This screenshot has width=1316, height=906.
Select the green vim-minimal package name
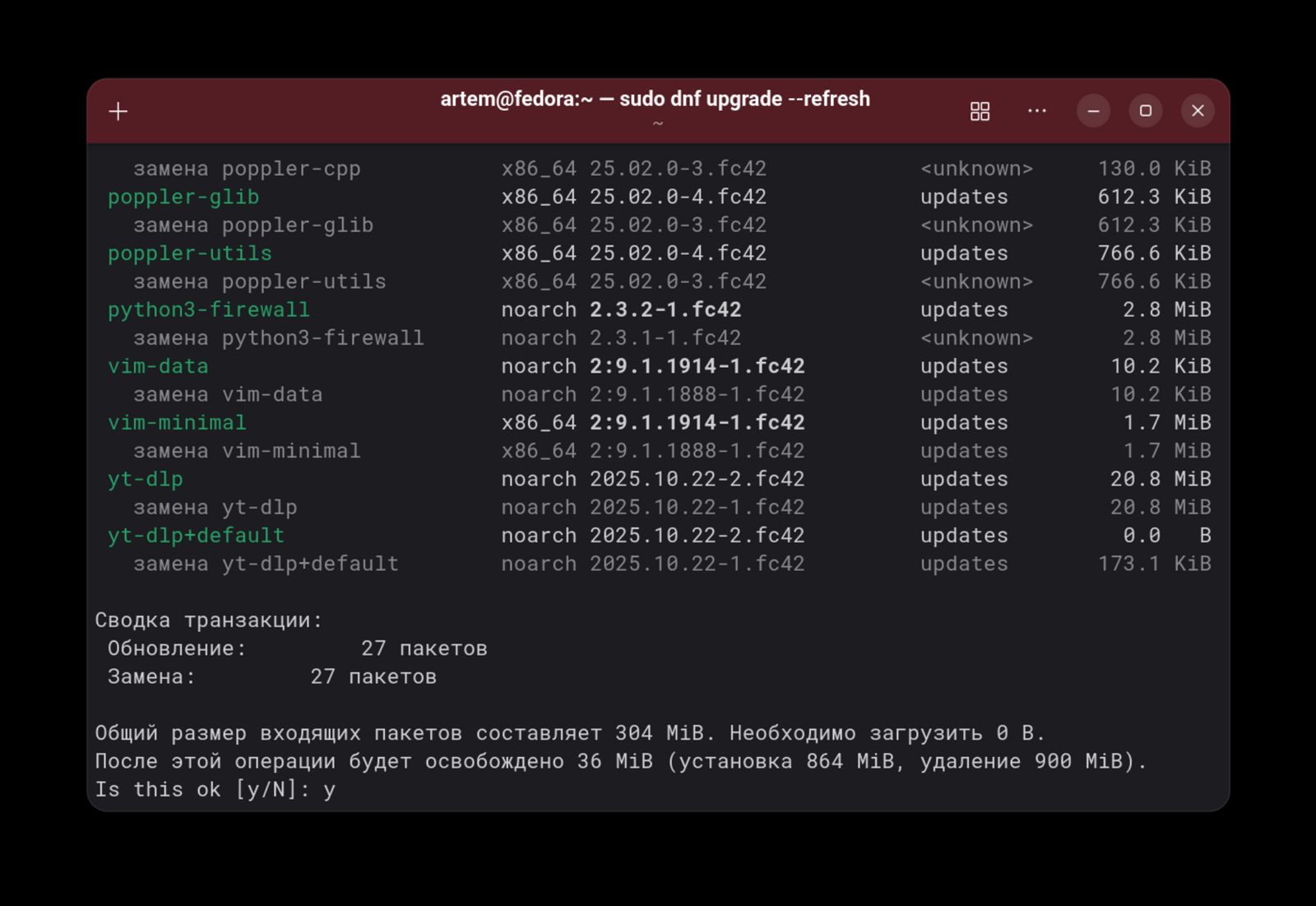(x=177, y=423)
